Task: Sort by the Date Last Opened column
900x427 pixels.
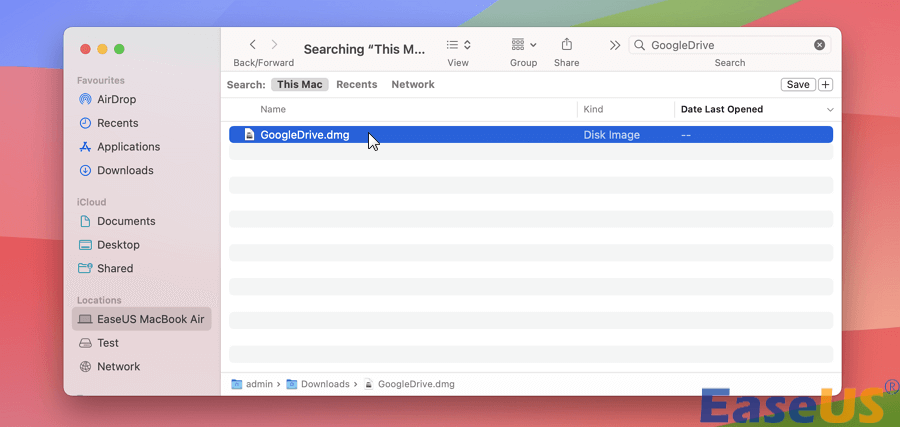Action: click(722, 109)
